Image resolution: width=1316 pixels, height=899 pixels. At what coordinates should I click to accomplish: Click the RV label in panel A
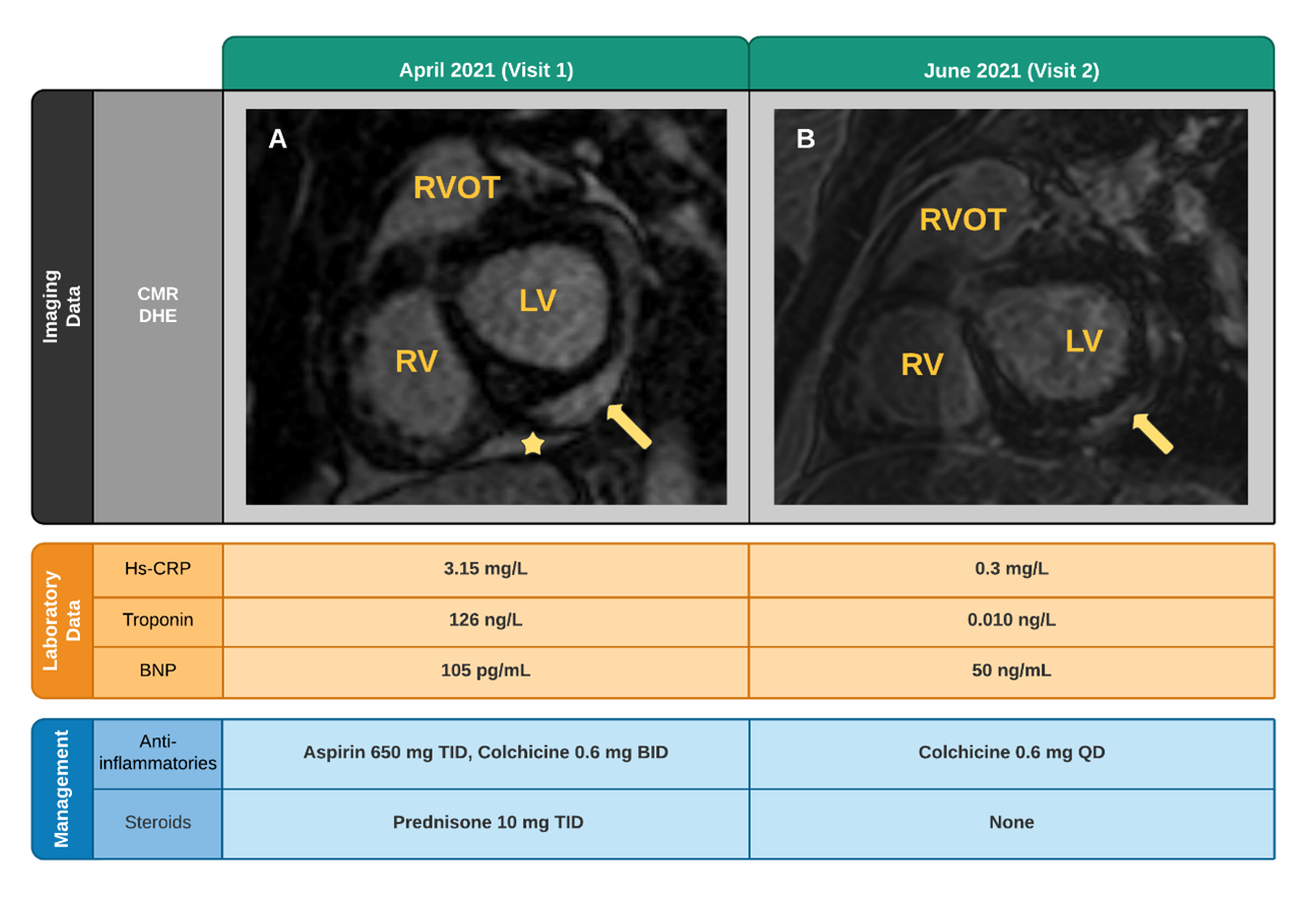pos(416,362)
